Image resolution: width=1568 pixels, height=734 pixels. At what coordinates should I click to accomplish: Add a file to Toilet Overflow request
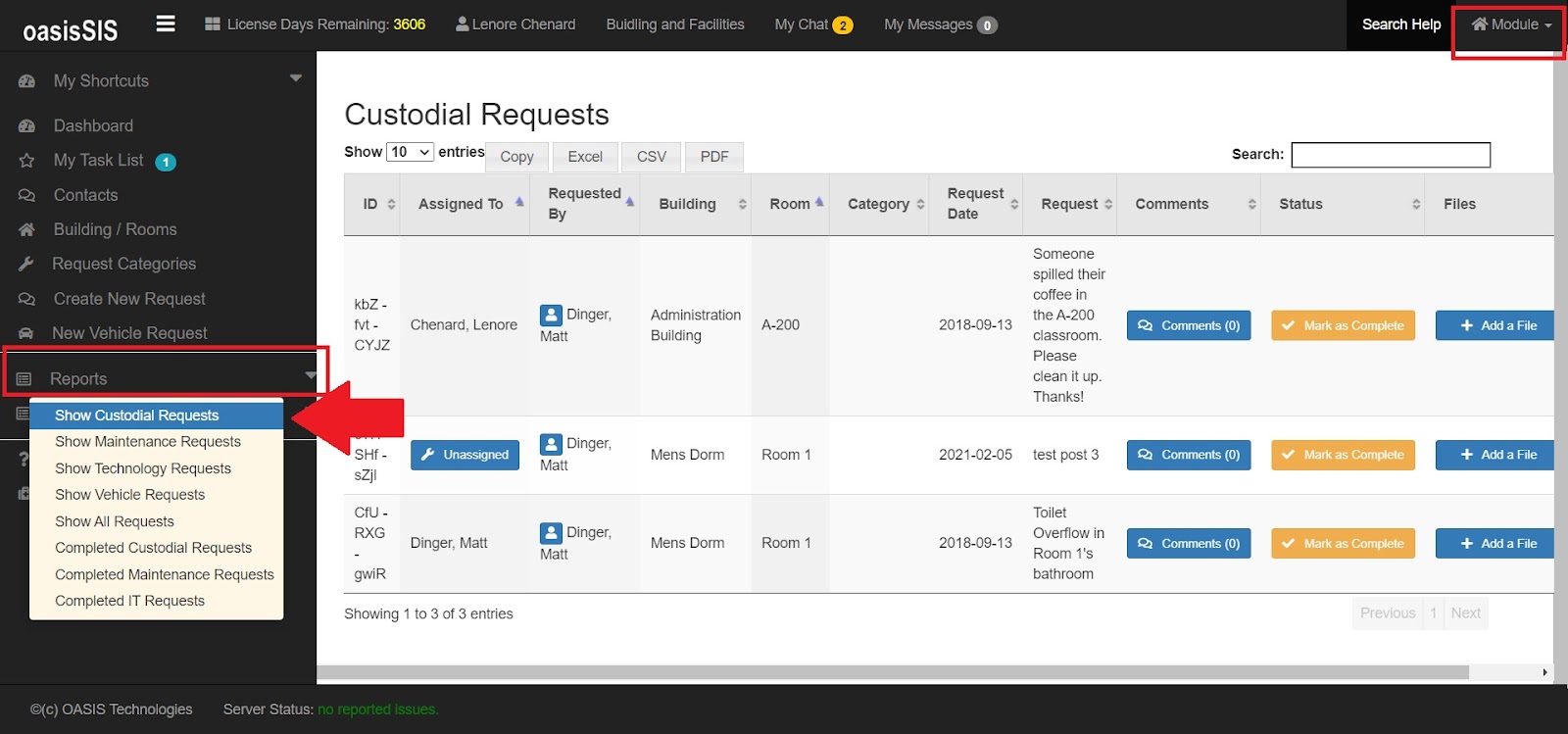pos(1495,544)
